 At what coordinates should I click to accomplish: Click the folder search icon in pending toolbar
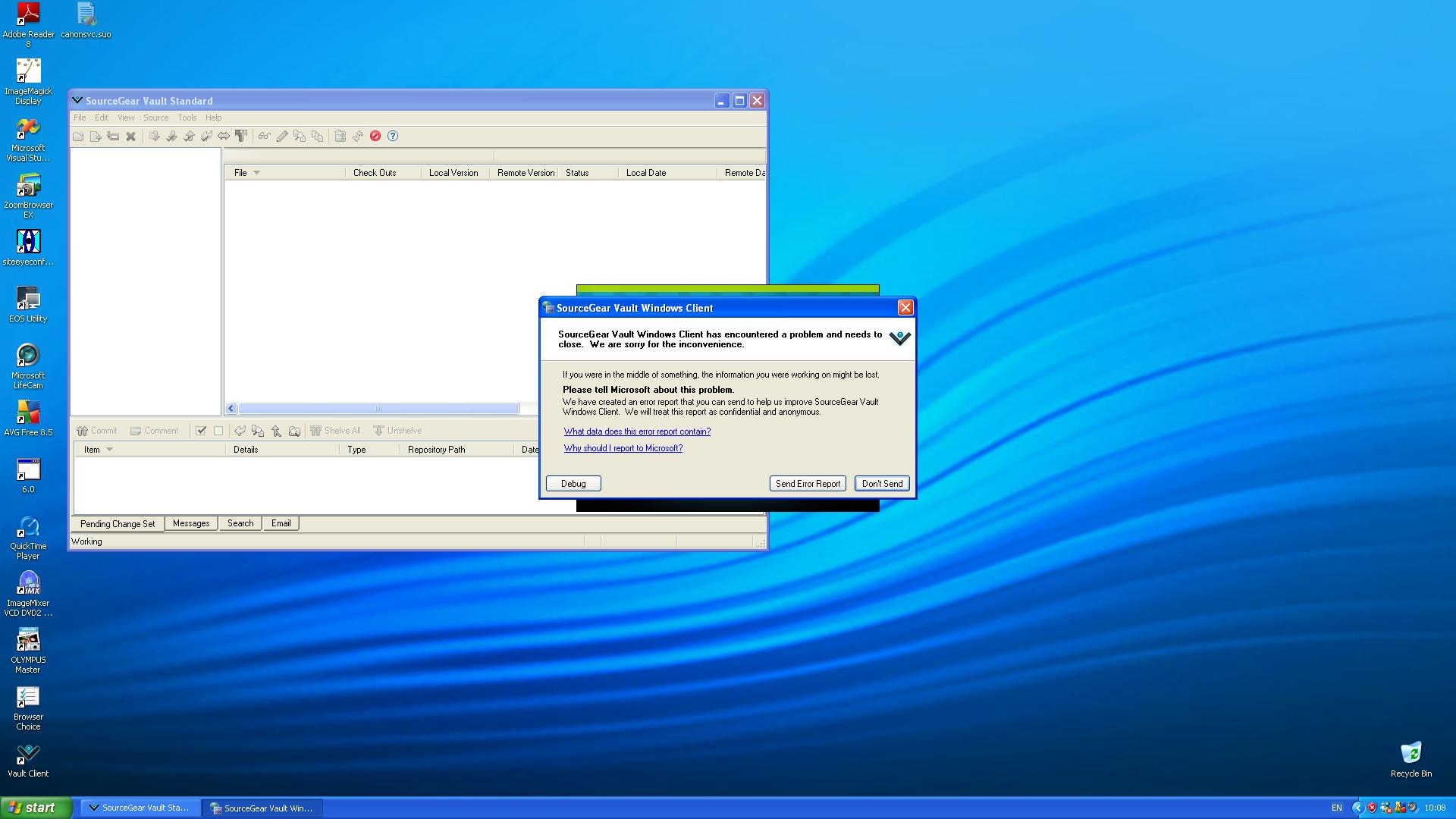point(294,431)
